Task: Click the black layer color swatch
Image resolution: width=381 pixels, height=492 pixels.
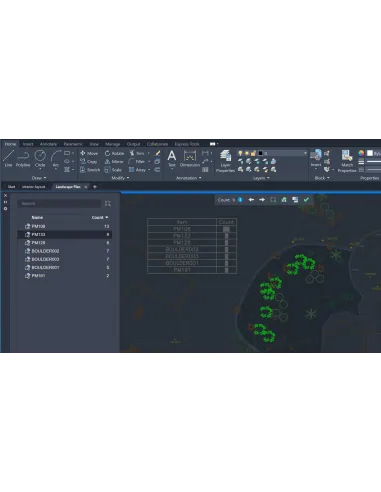Action: pyautogui.click(x=261, y=153)
